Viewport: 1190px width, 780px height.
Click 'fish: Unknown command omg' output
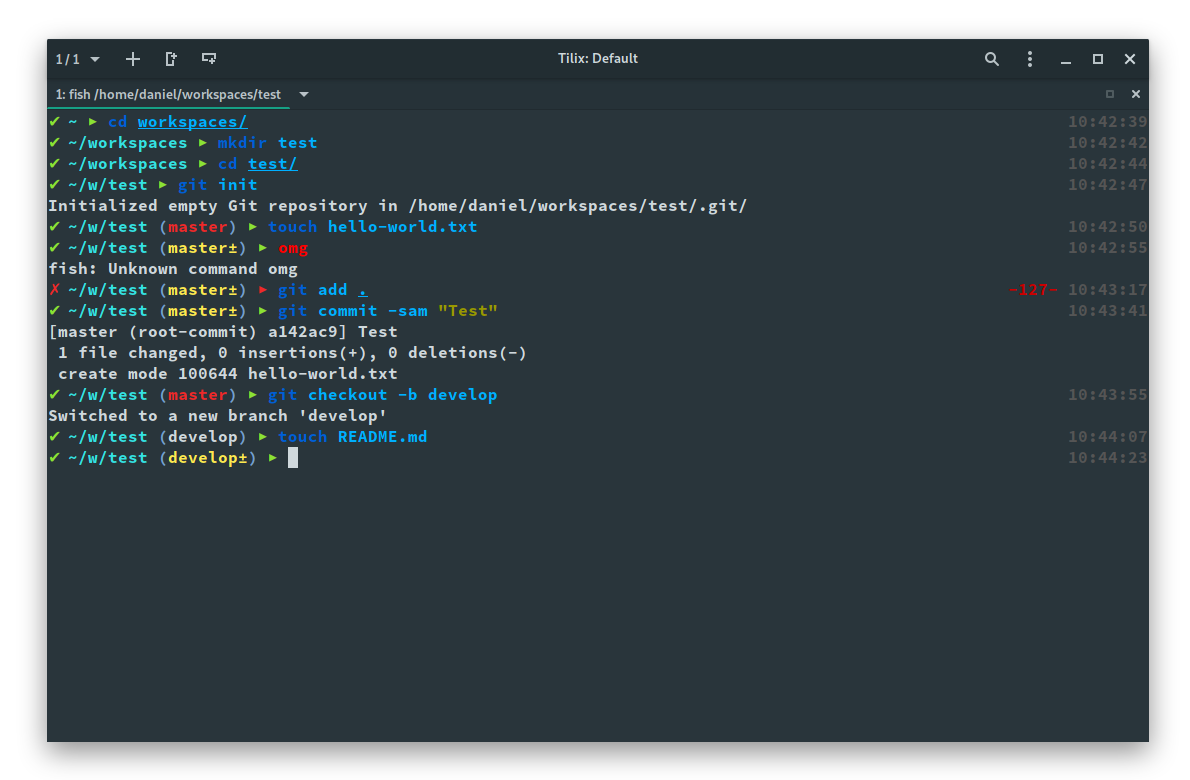173,269
